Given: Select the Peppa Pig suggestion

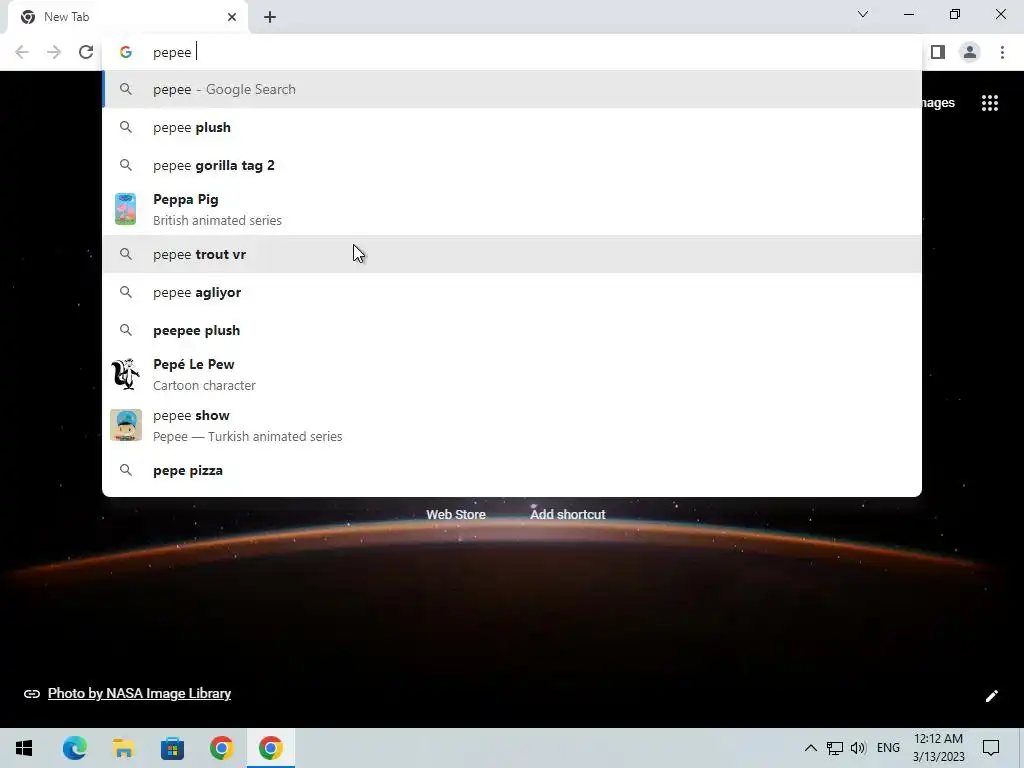Looking at the screenshot, I should coord(512,210).
